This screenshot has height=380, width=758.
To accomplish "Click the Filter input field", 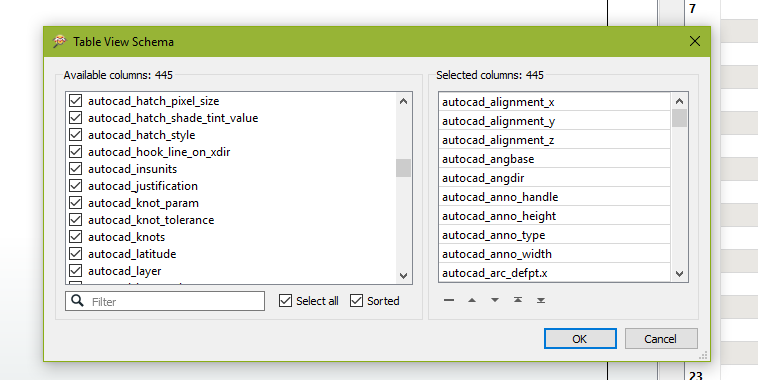I will (x=165, y=301).
